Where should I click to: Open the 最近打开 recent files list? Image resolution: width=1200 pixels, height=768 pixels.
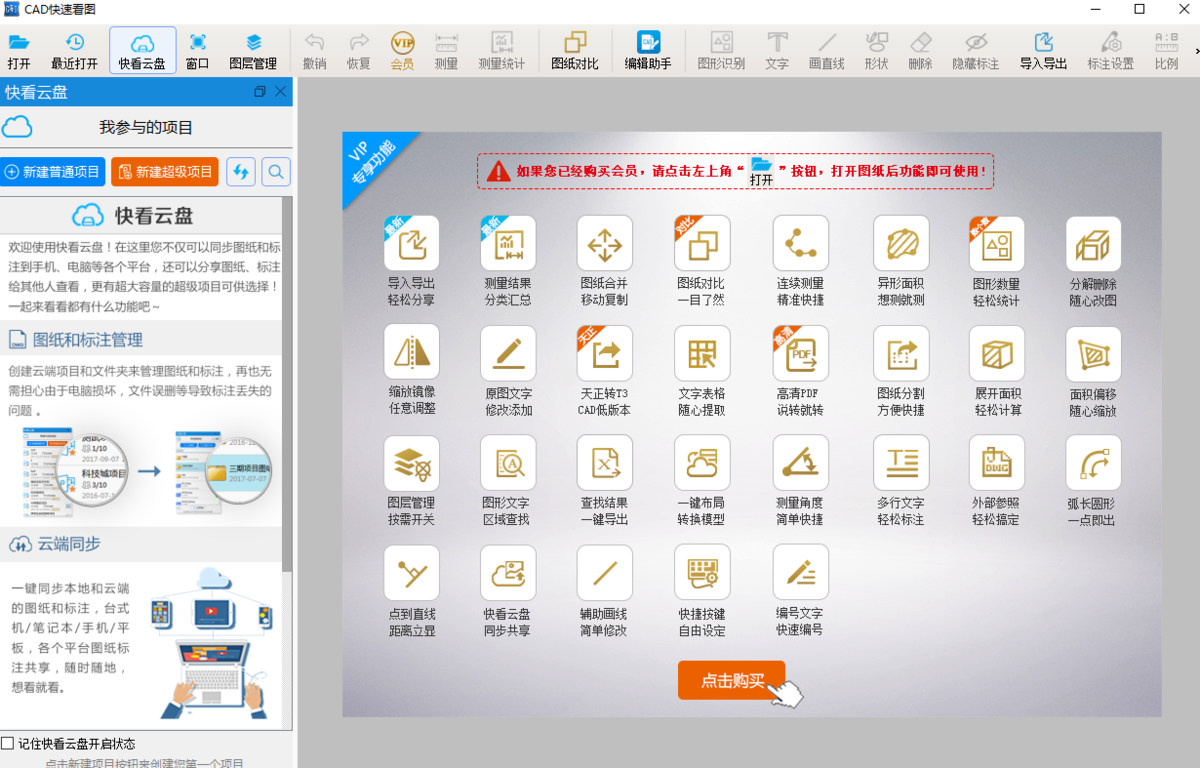(x=75, y=51)
